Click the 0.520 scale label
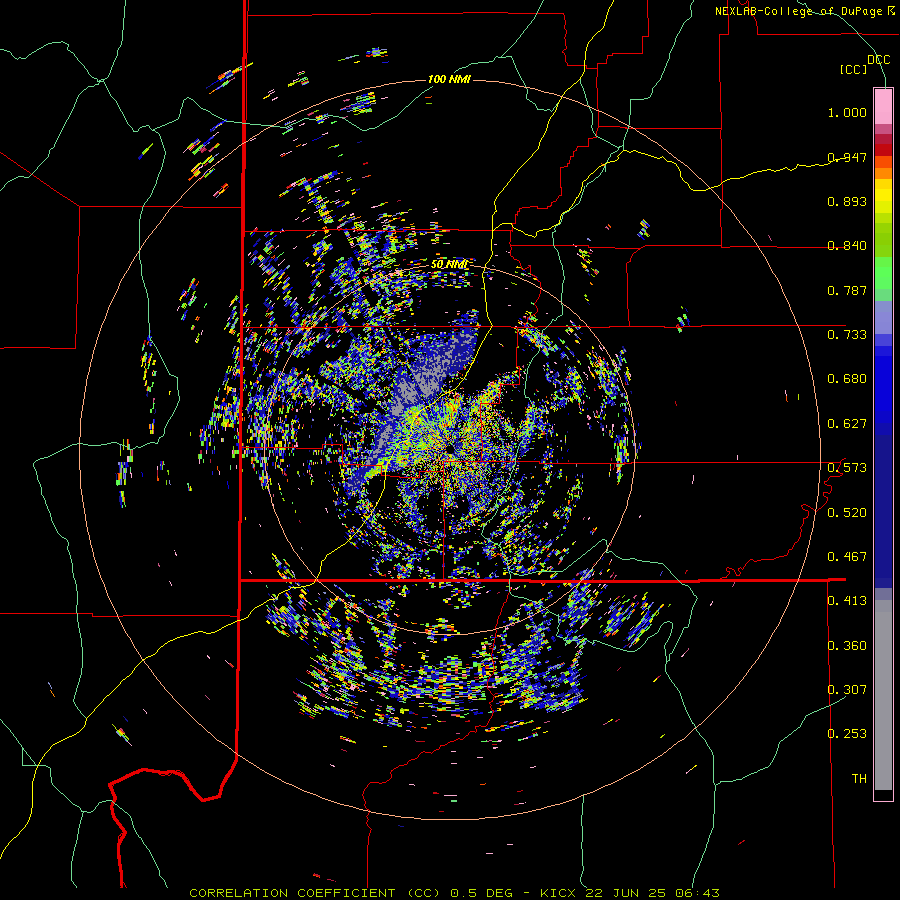 click(x=847, y=512)
